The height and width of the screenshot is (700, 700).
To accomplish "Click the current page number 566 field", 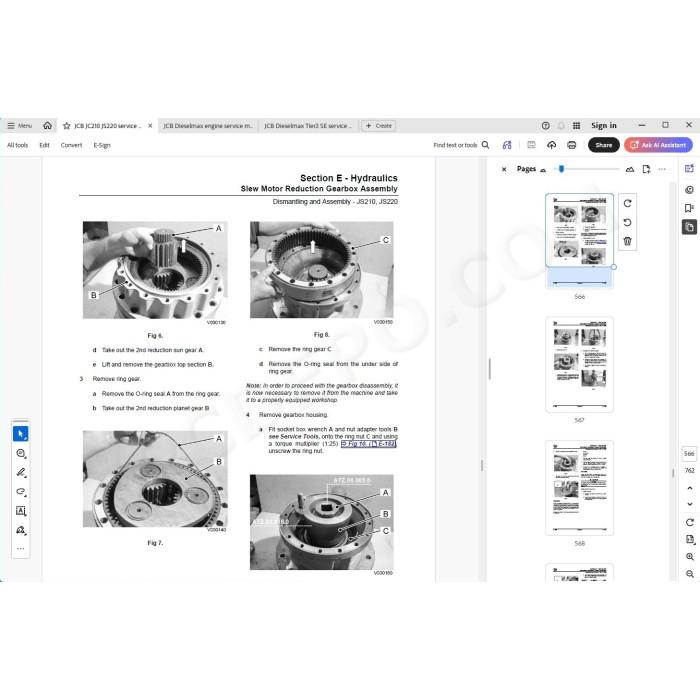I will tap(689, 454).
